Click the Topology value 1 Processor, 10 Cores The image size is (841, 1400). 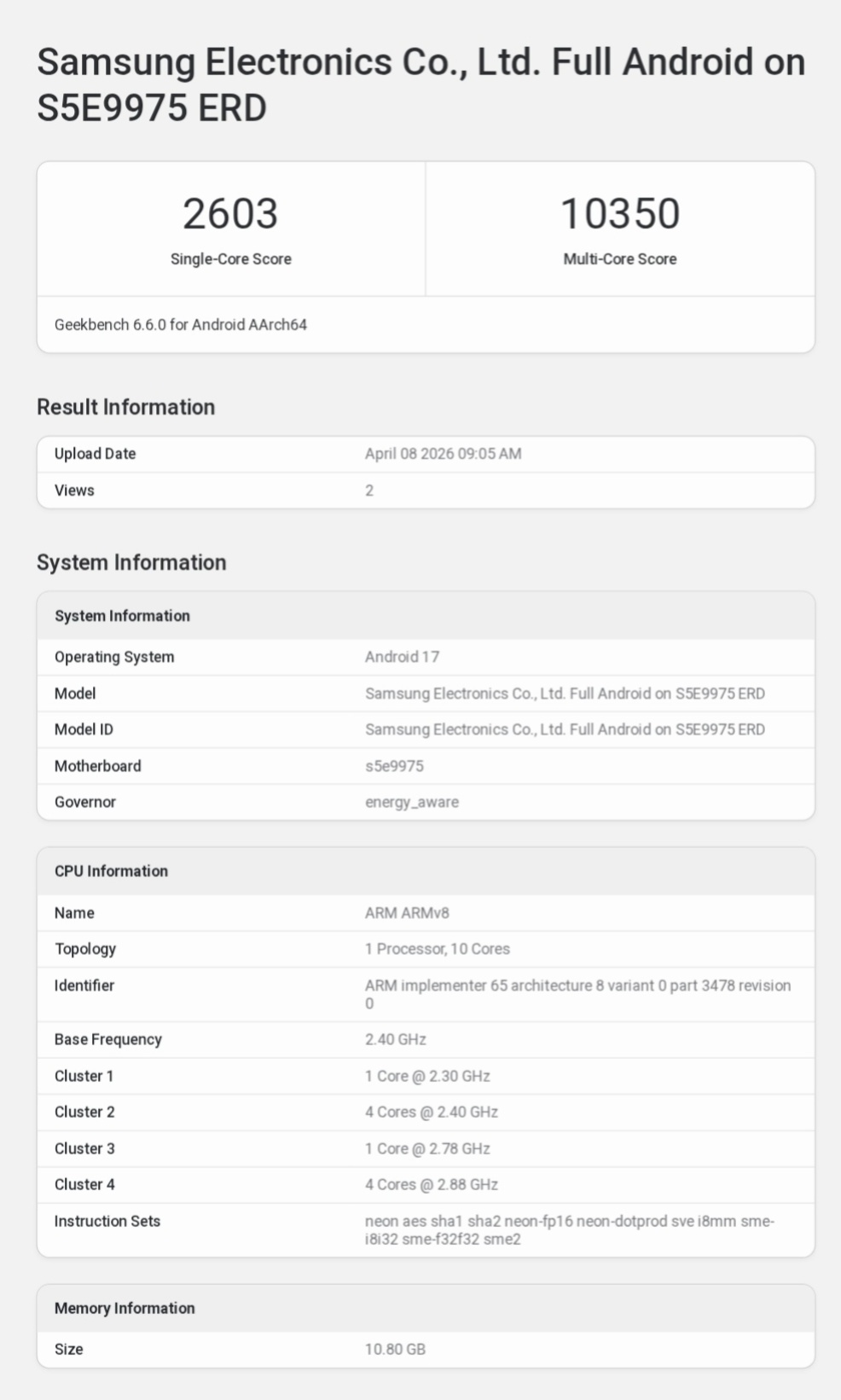click(437, 949)
